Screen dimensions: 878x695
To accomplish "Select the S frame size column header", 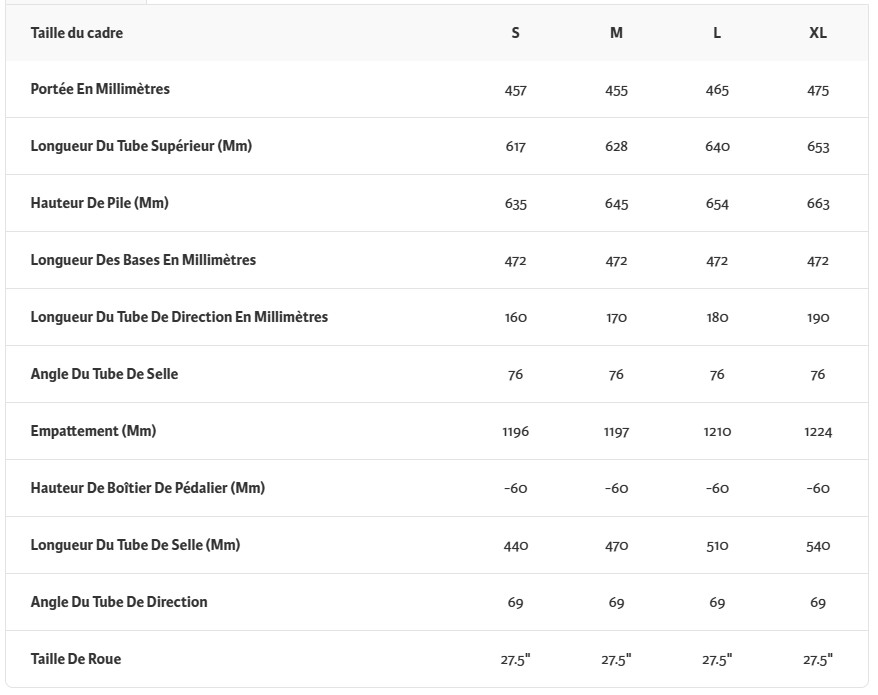I will pos(515,33).
